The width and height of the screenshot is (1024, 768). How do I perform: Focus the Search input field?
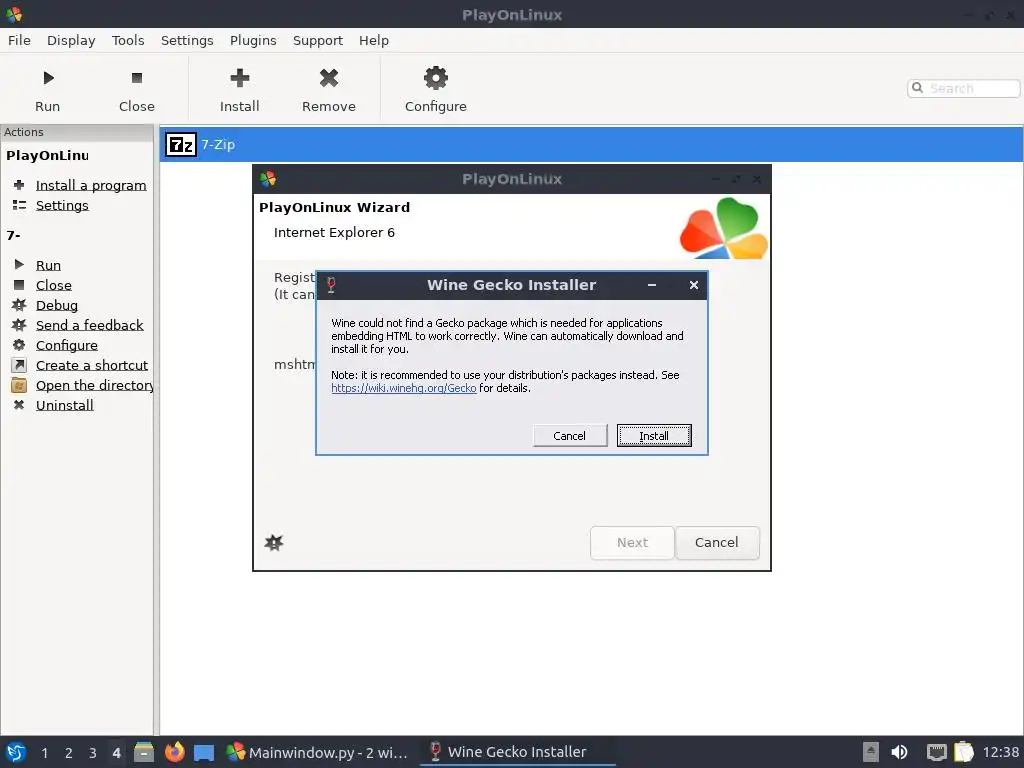964,88
